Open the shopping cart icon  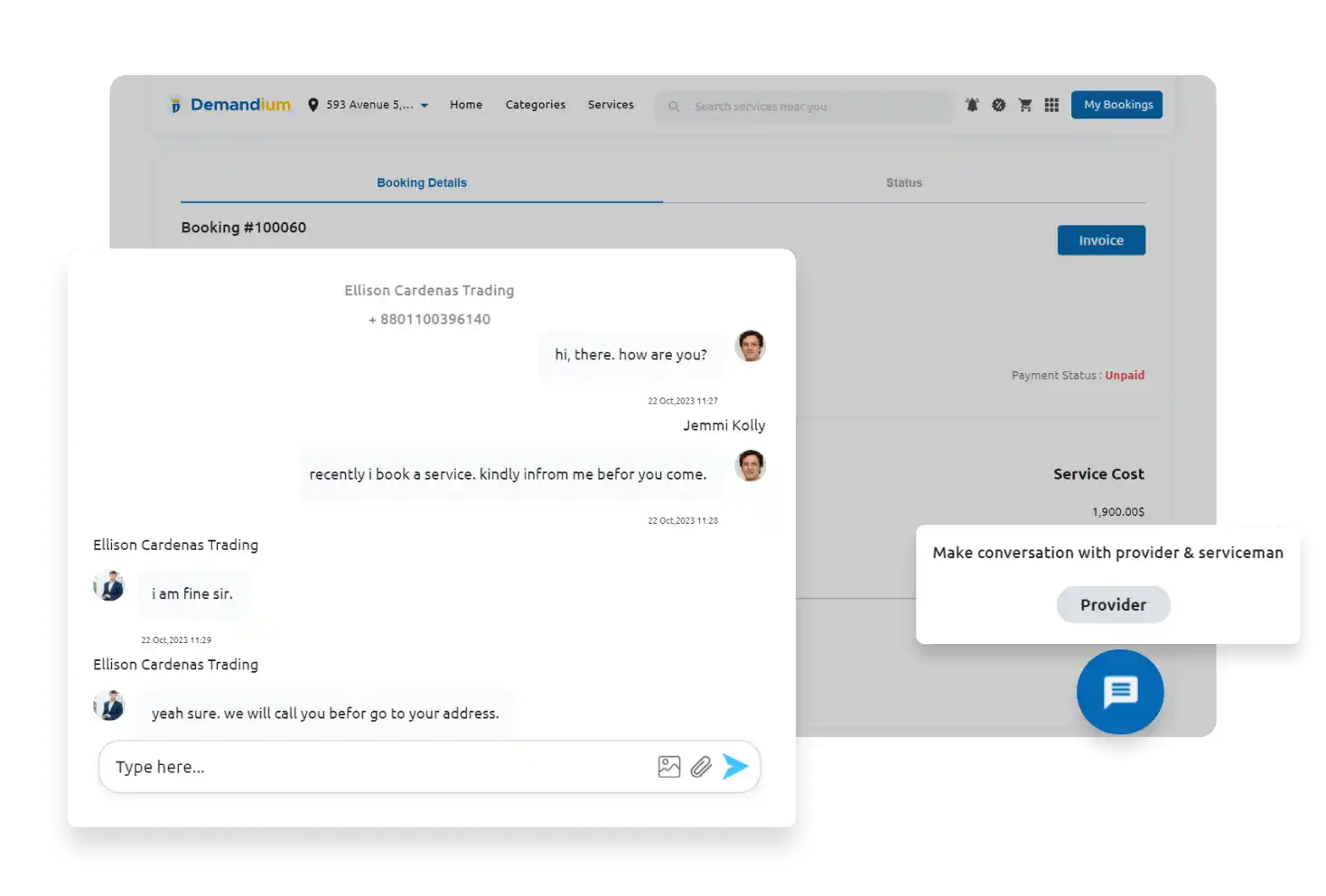(x=1025, y=105)
